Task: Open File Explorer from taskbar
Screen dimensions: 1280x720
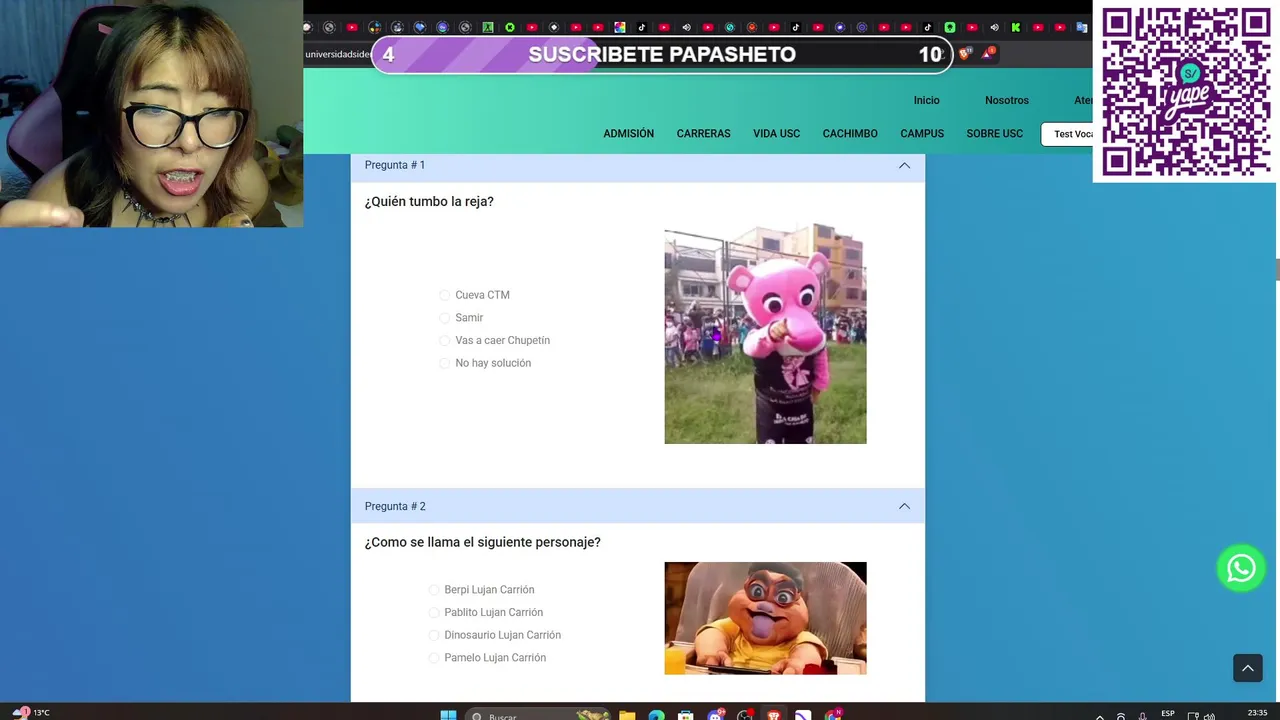Action: [627, 715]
